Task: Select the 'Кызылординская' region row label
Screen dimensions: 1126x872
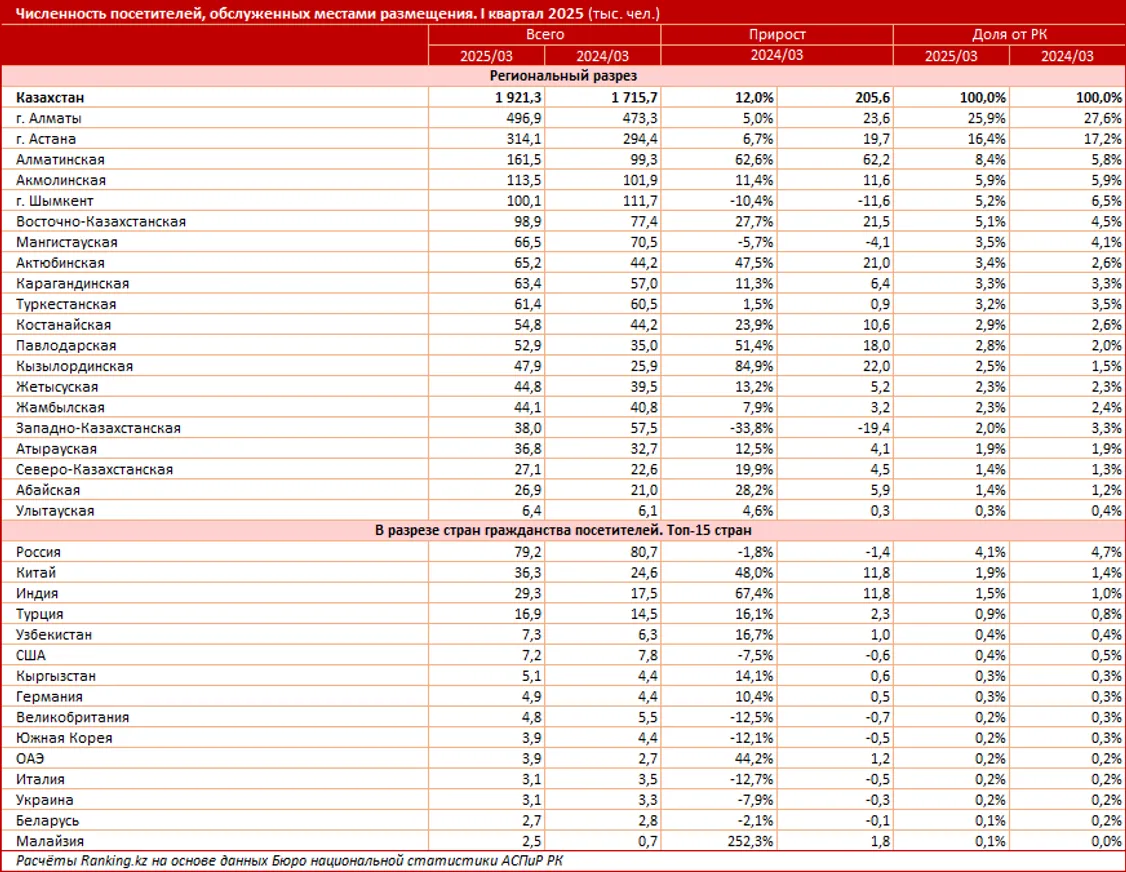Action: (74, 366)
